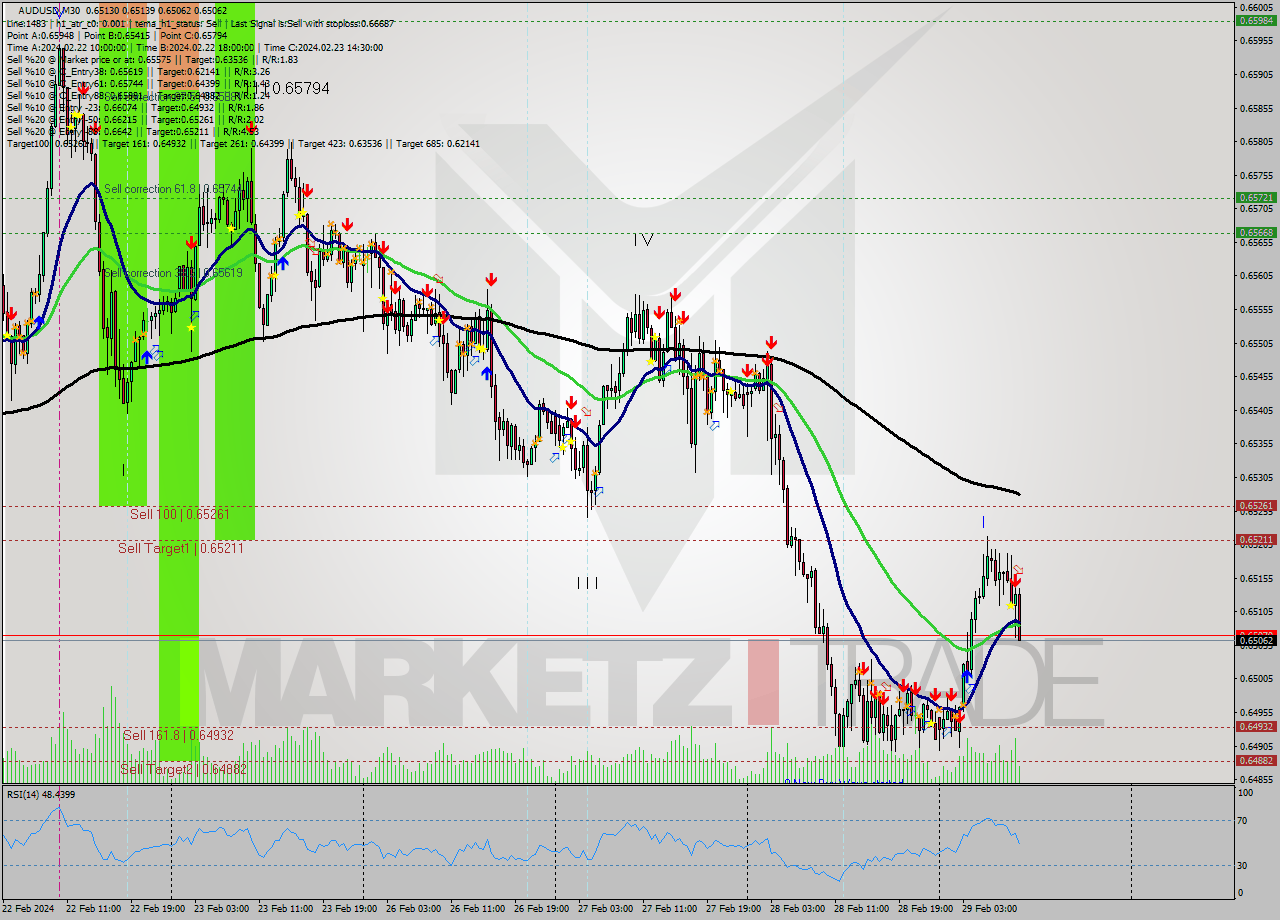Click the 'Sell Target2 | 0.64882' label
The image size is (1280, 920).
click(x=183, y=769)
